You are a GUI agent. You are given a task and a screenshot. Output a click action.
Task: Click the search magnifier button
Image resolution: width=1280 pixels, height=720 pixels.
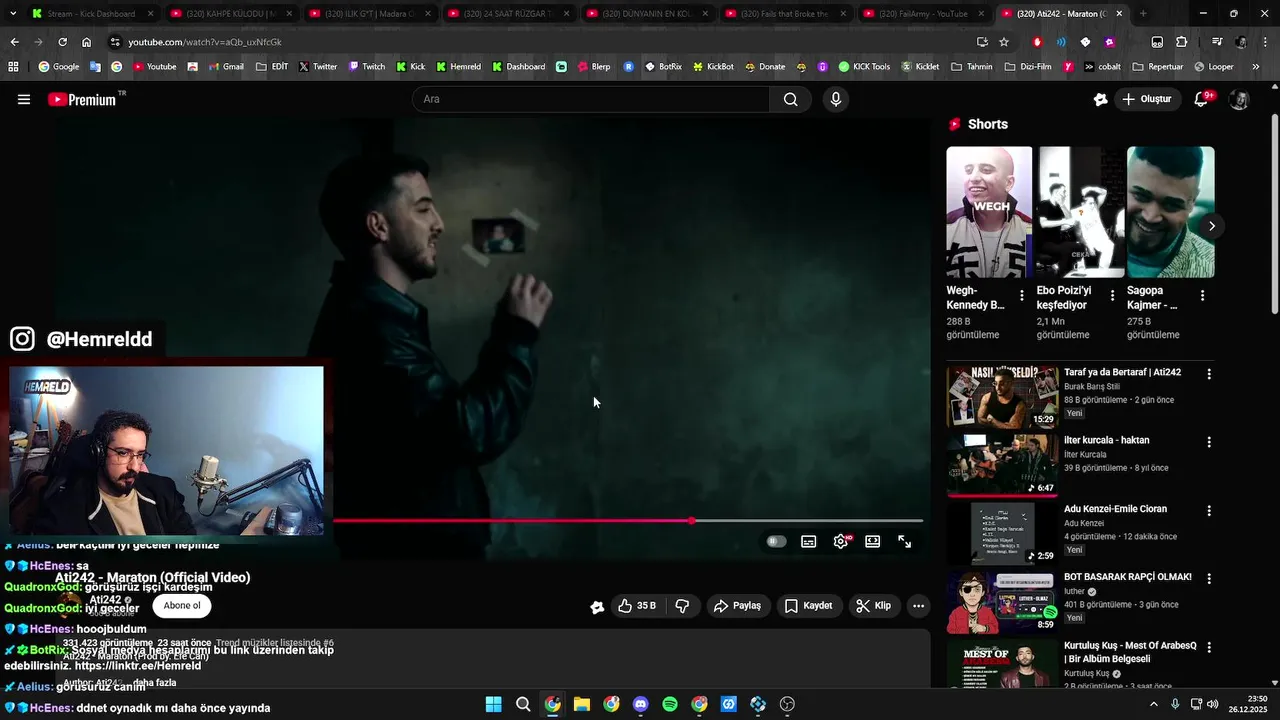tap(791, 99)
